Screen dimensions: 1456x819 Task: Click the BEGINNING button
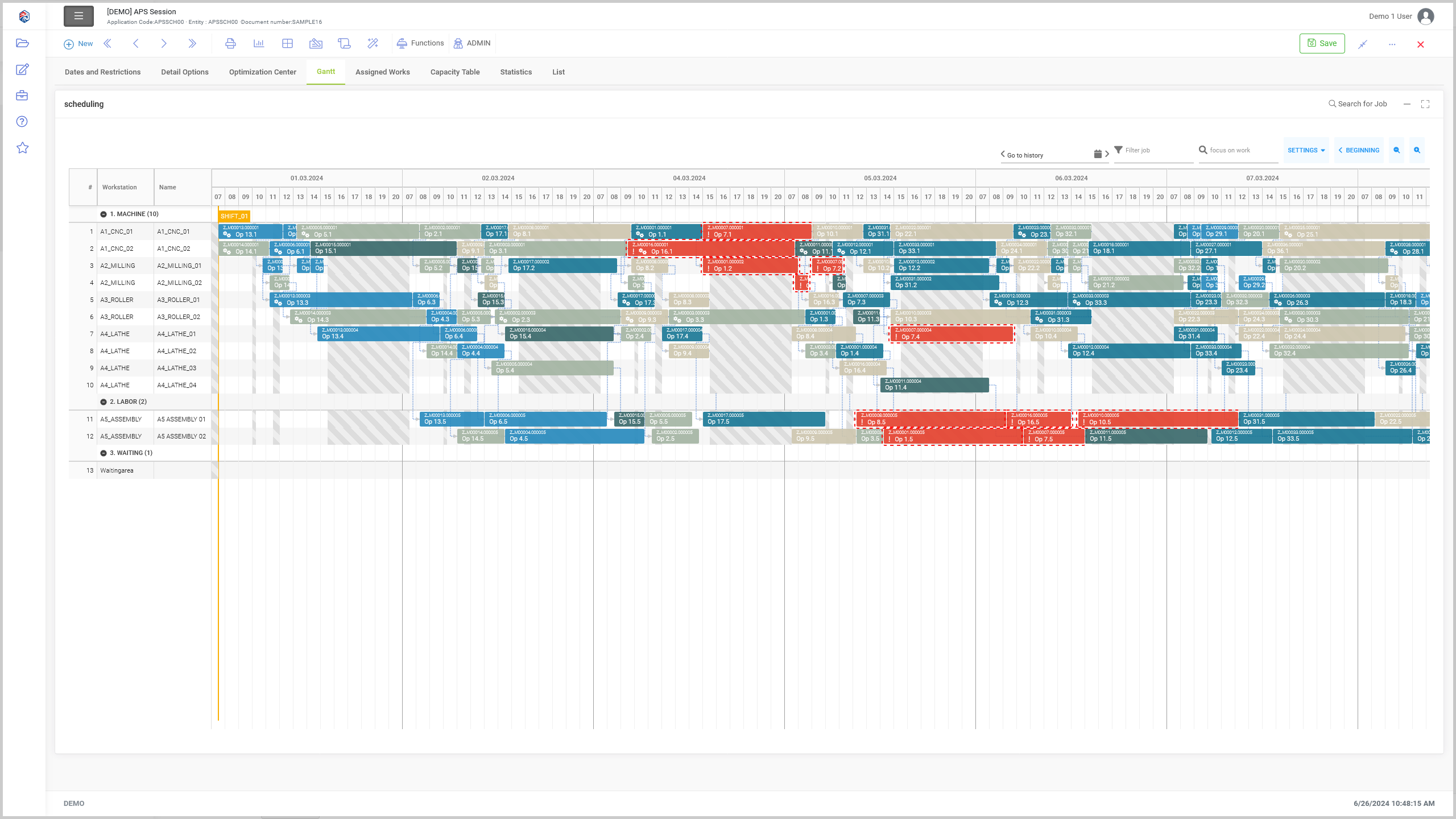tap(1359, 151)
